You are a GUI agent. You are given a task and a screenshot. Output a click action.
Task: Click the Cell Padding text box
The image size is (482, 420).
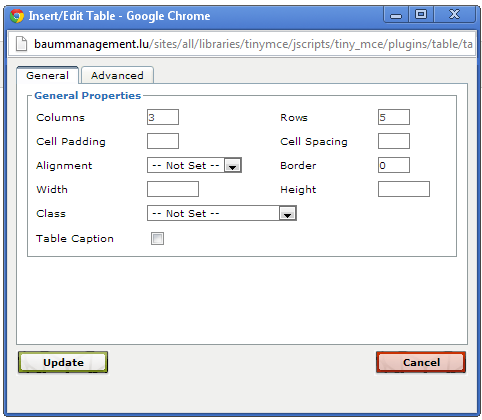click(163, 141)
